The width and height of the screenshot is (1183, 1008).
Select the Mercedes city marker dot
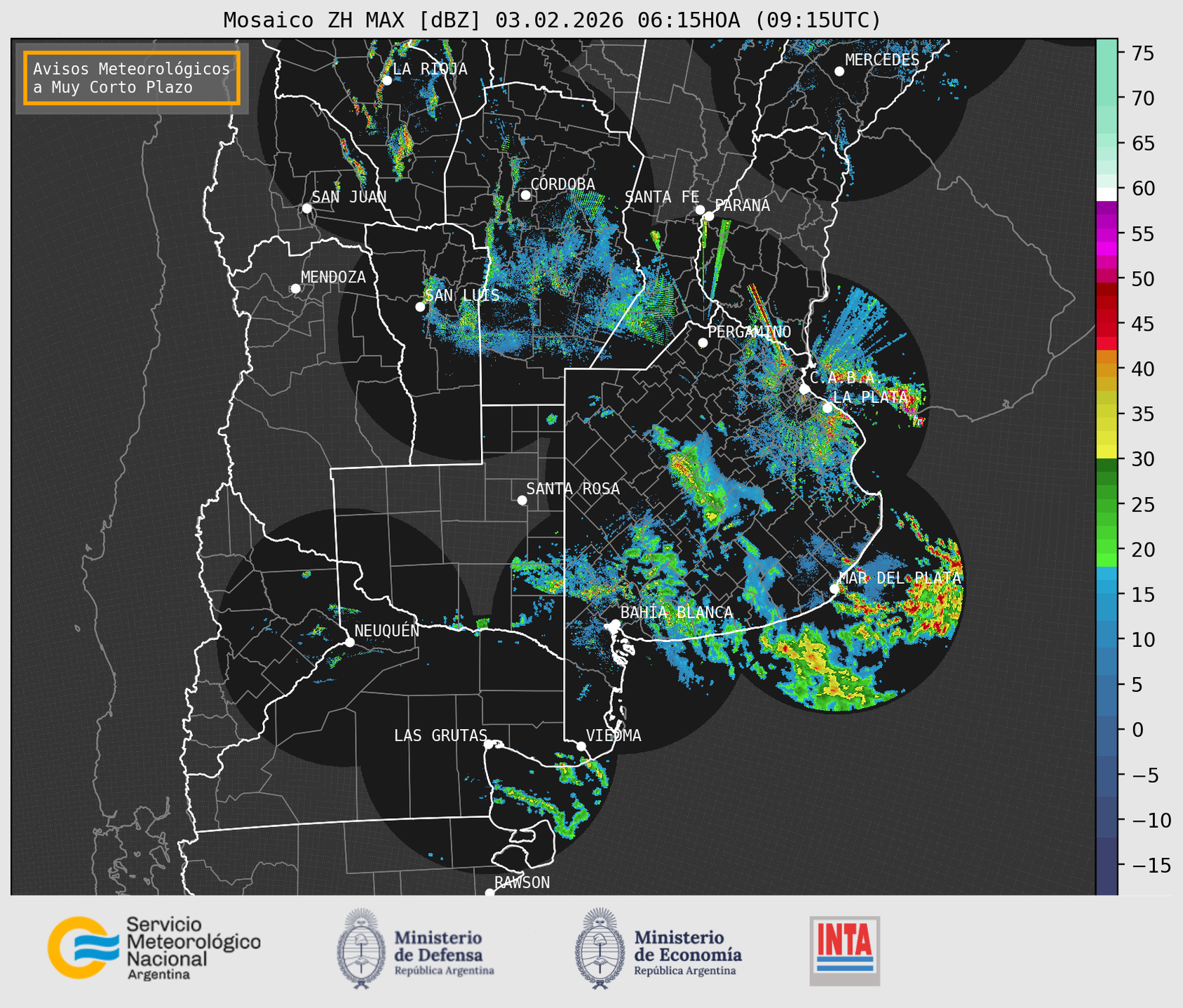(x=839, y=71)
